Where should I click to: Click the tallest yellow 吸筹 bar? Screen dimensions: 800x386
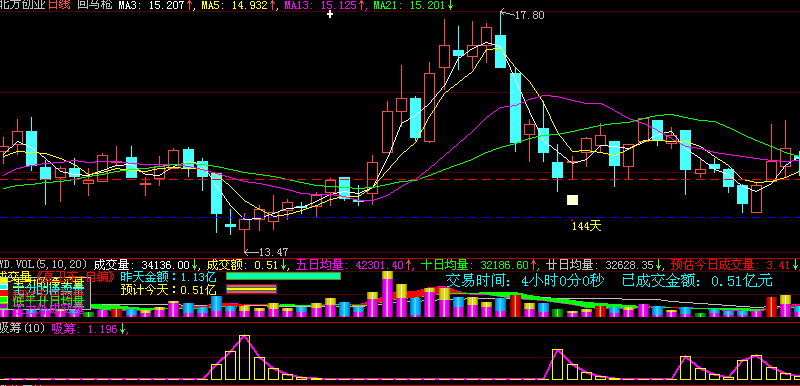245,357
